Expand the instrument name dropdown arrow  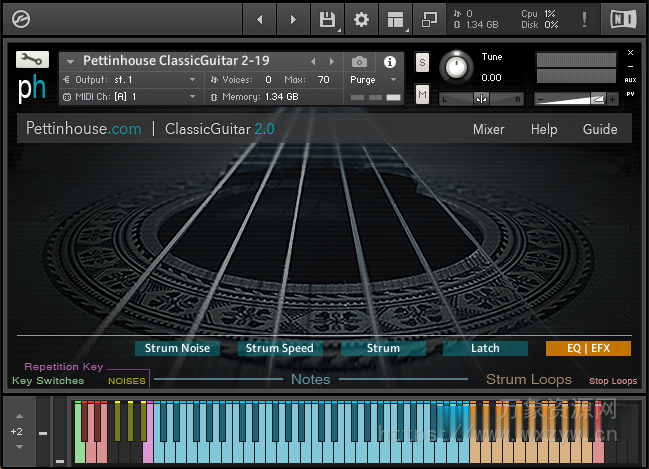click(x=70, y=62)
